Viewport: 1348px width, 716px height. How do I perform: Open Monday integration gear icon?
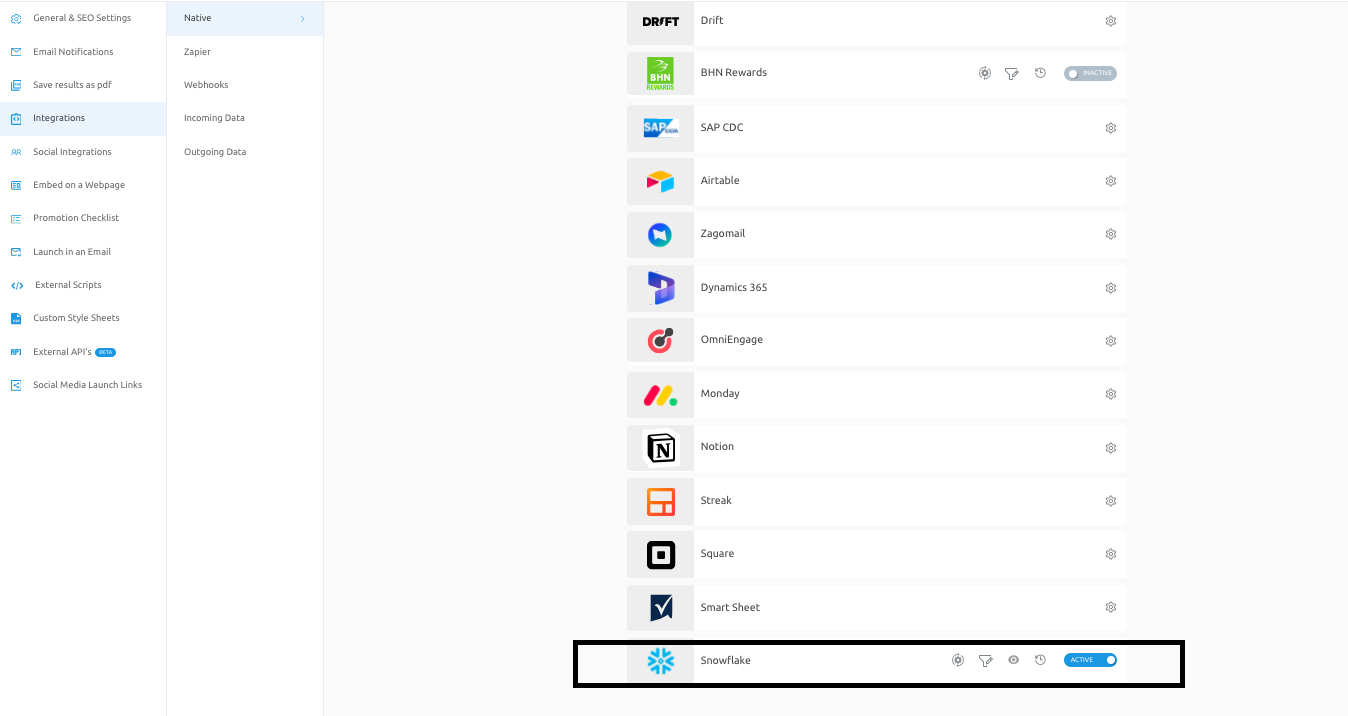point(1110,394)
